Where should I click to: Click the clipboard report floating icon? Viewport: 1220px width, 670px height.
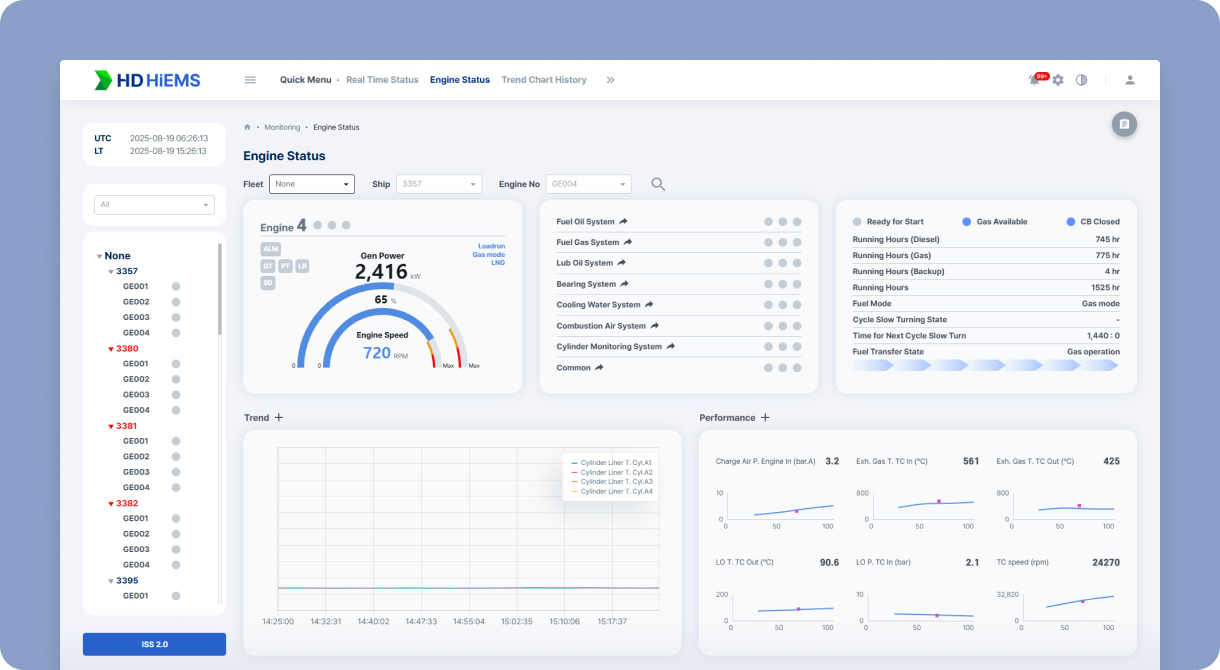point(1124,124)
